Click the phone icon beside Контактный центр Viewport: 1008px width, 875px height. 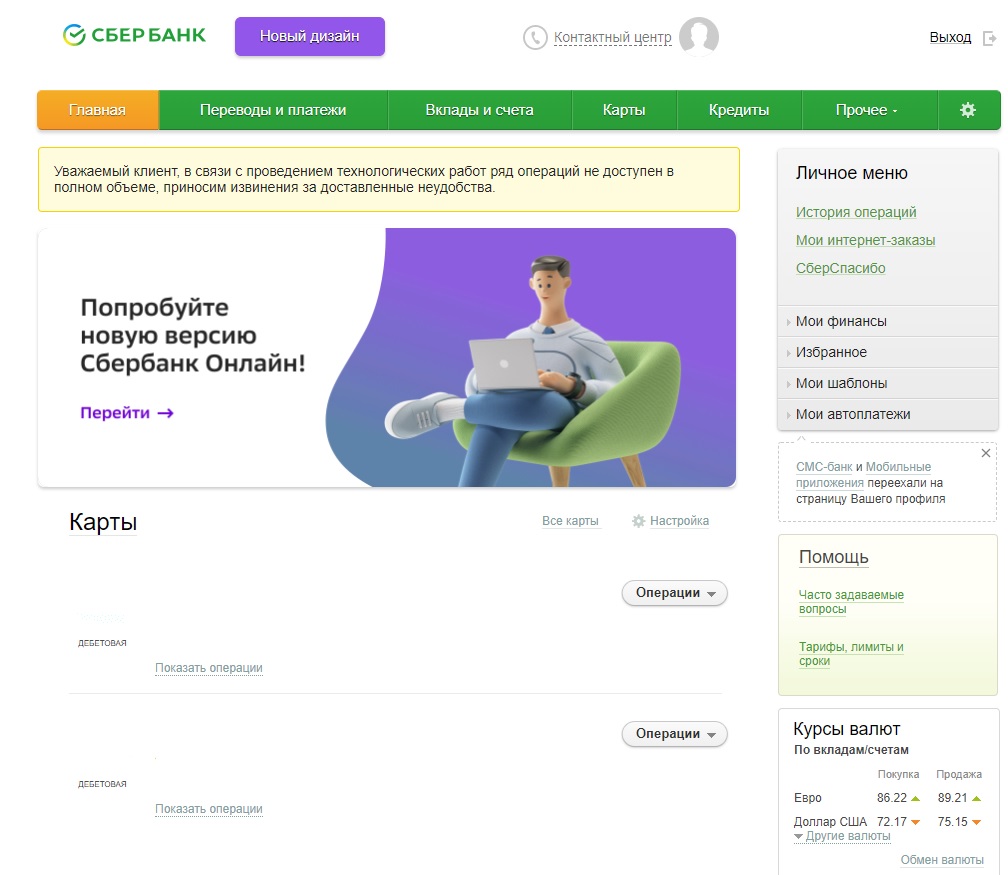coord(535,37)
